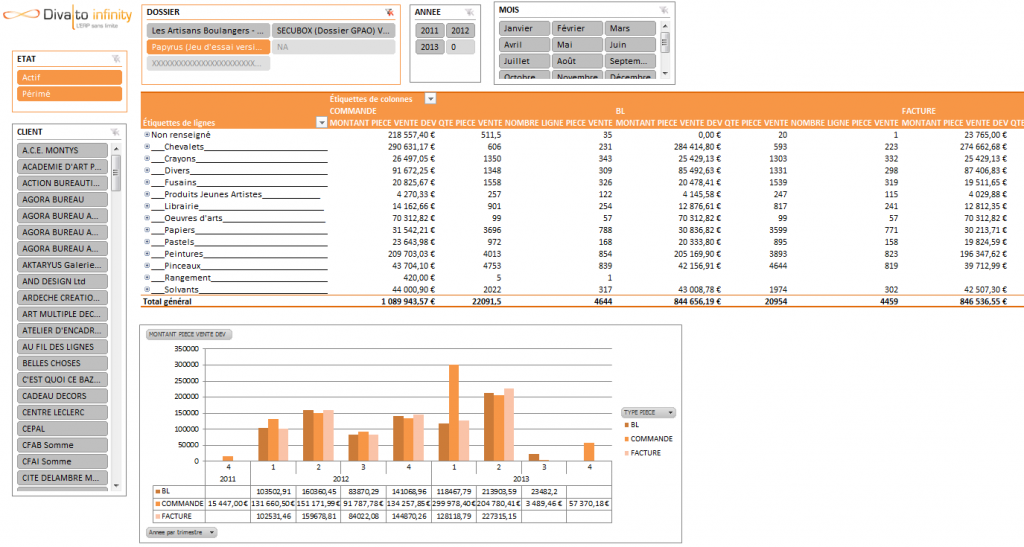The image size is (1024, 547).
Task: Expand the Librairie row
Action: [147, 206]
